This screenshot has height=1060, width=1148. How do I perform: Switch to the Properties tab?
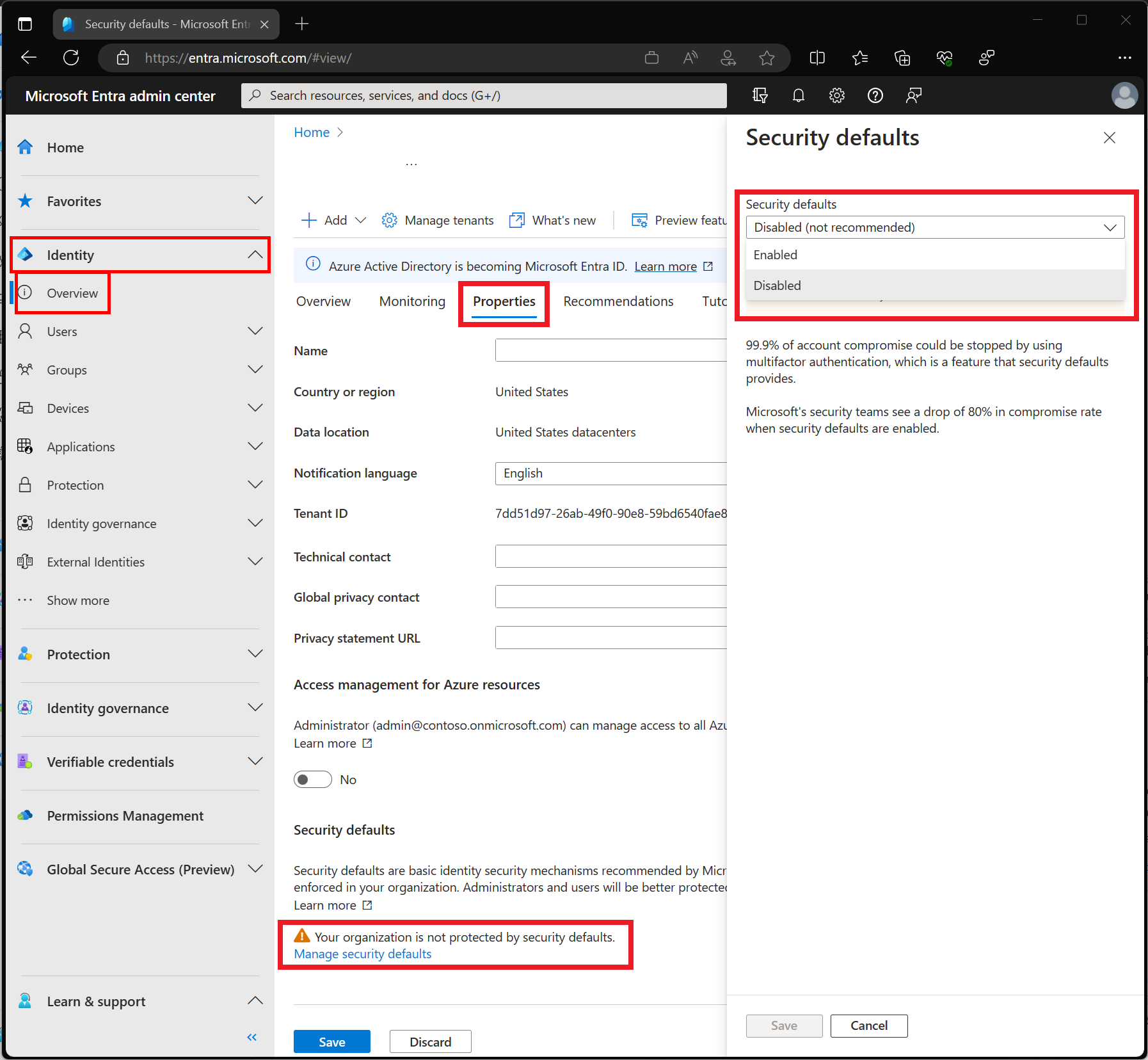click(x=504, y=301)
